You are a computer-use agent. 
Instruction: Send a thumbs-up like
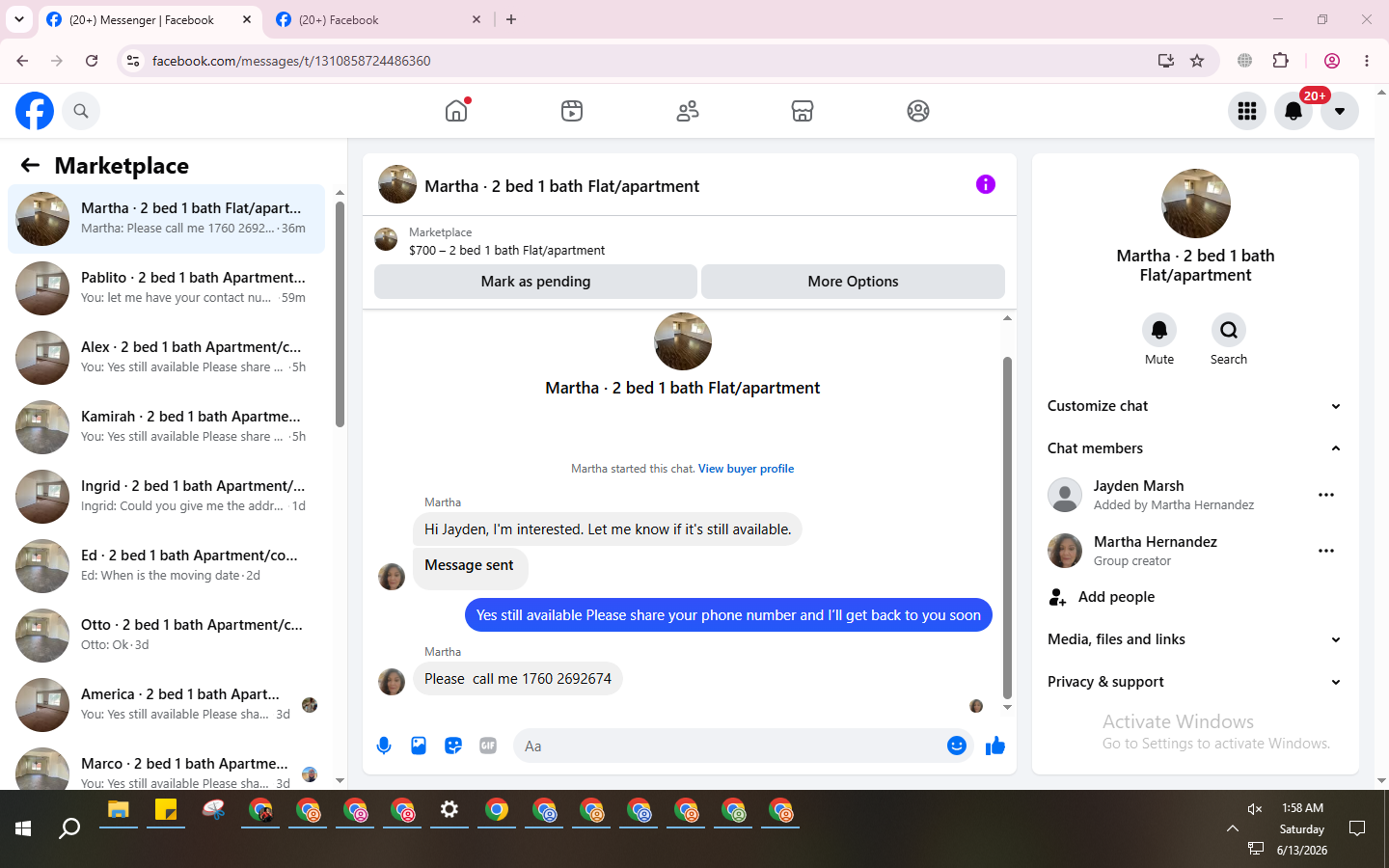[995, 746]
